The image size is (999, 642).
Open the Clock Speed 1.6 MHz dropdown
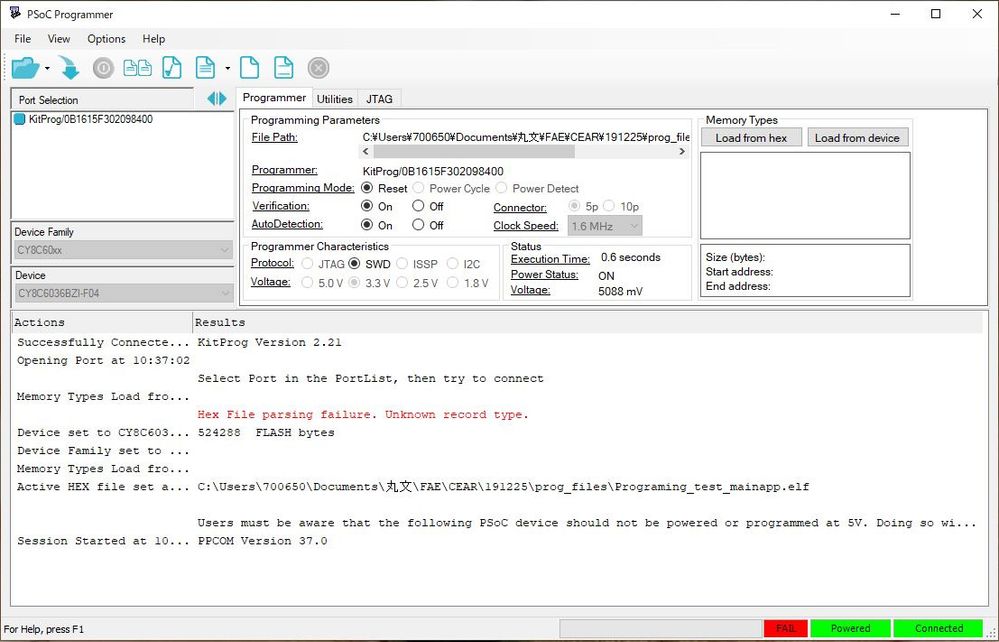(605, 226)
